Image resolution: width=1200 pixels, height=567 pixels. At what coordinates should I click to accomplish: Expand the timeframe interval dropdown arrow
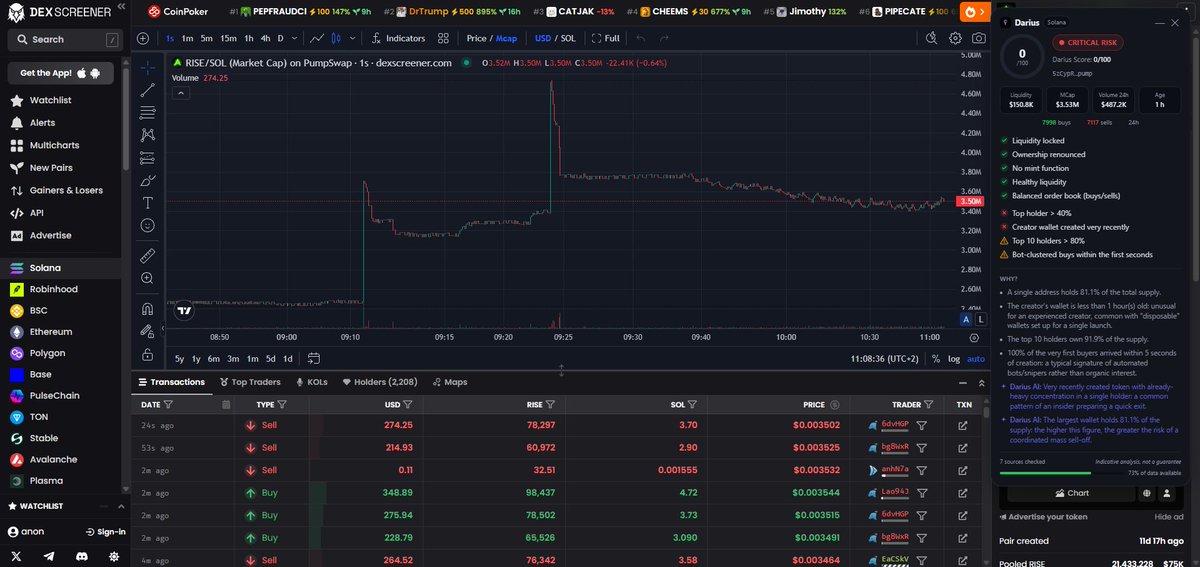pos(294,38)
